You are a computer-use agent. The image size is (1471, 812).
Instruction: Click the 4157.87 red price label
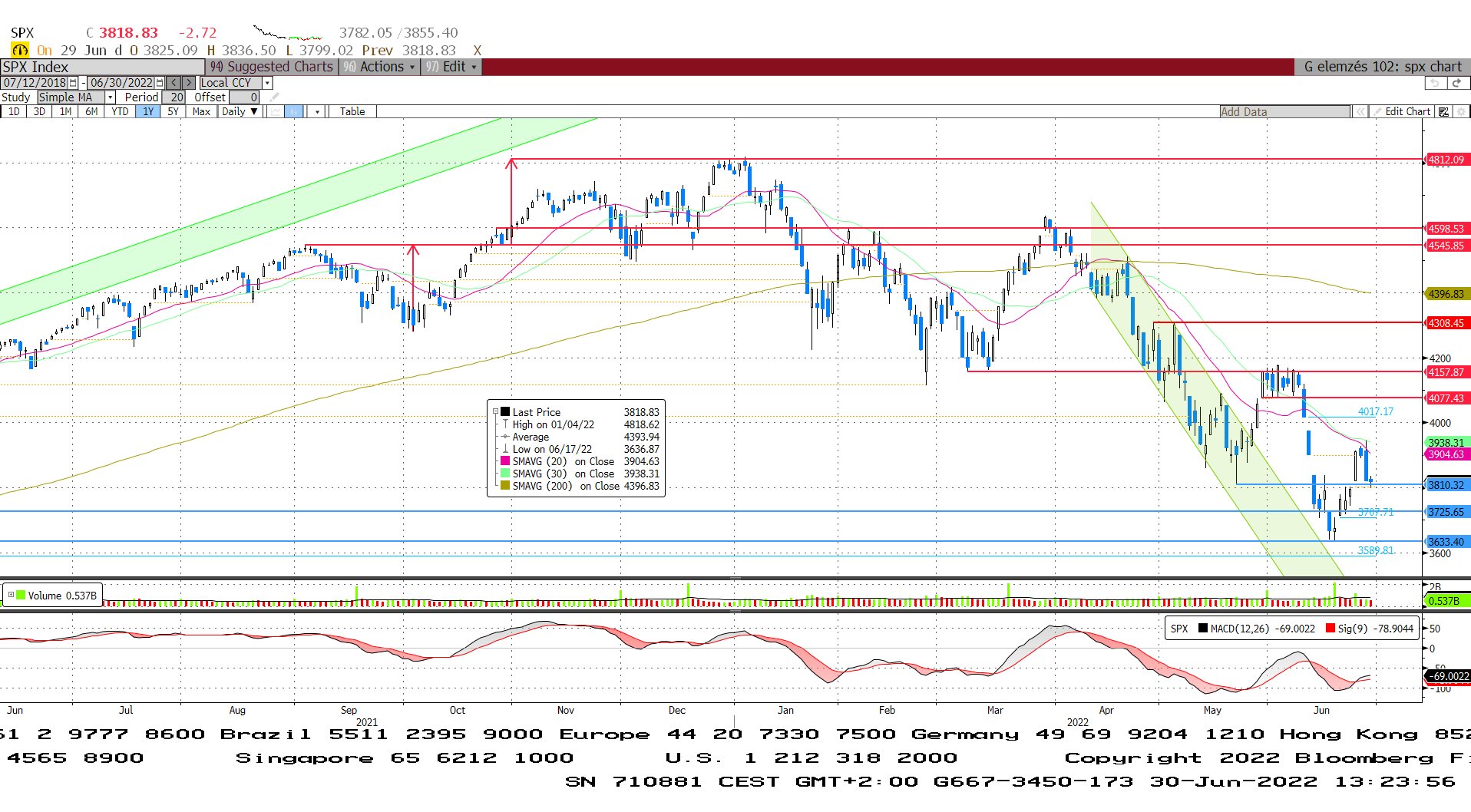(1447, 372)
